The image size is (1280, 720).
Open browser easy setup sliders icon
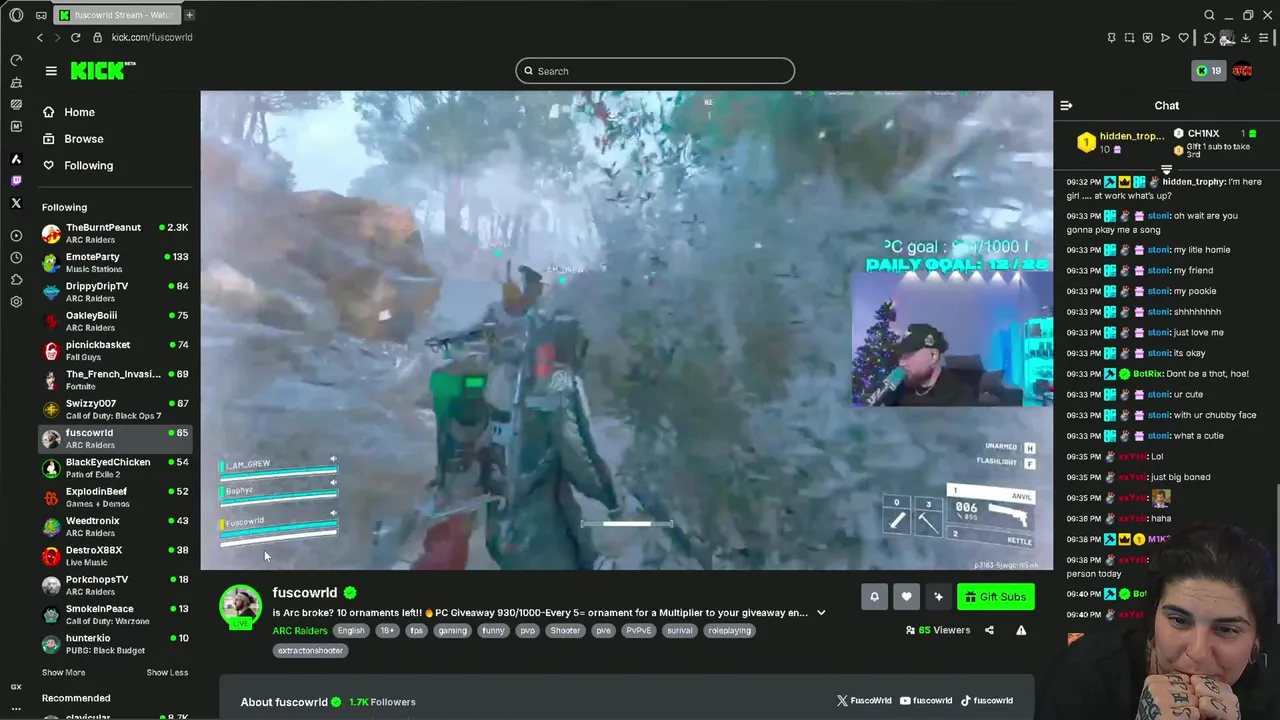click(1264, 38)
